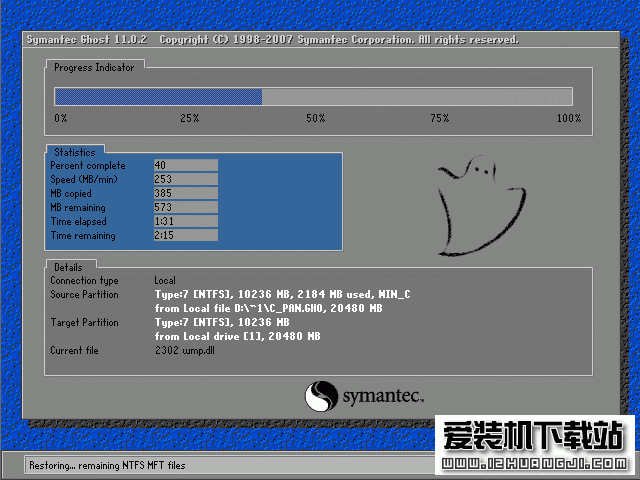Image resolution: width=640 pixels, height=480 pixels.
Task: Click the 'Time elapsed' label
Action: [78, 222]
